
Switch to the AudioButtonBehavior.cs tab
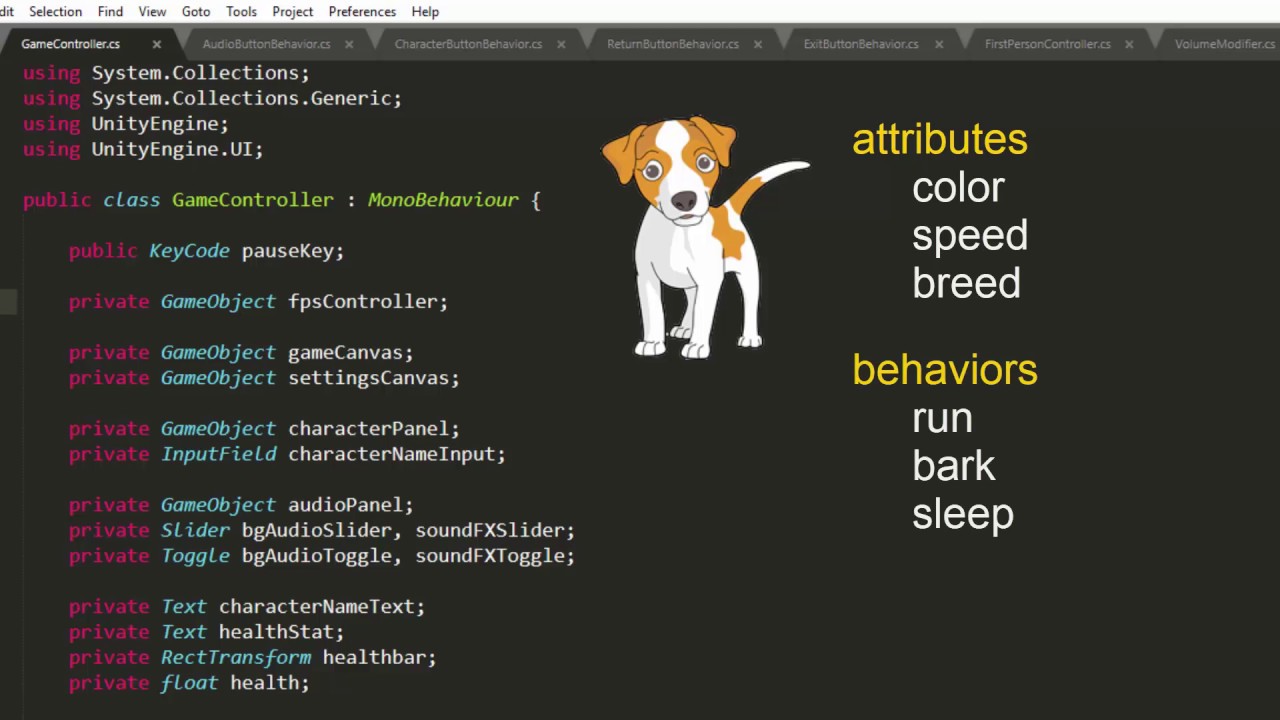(x=266, y=44)
